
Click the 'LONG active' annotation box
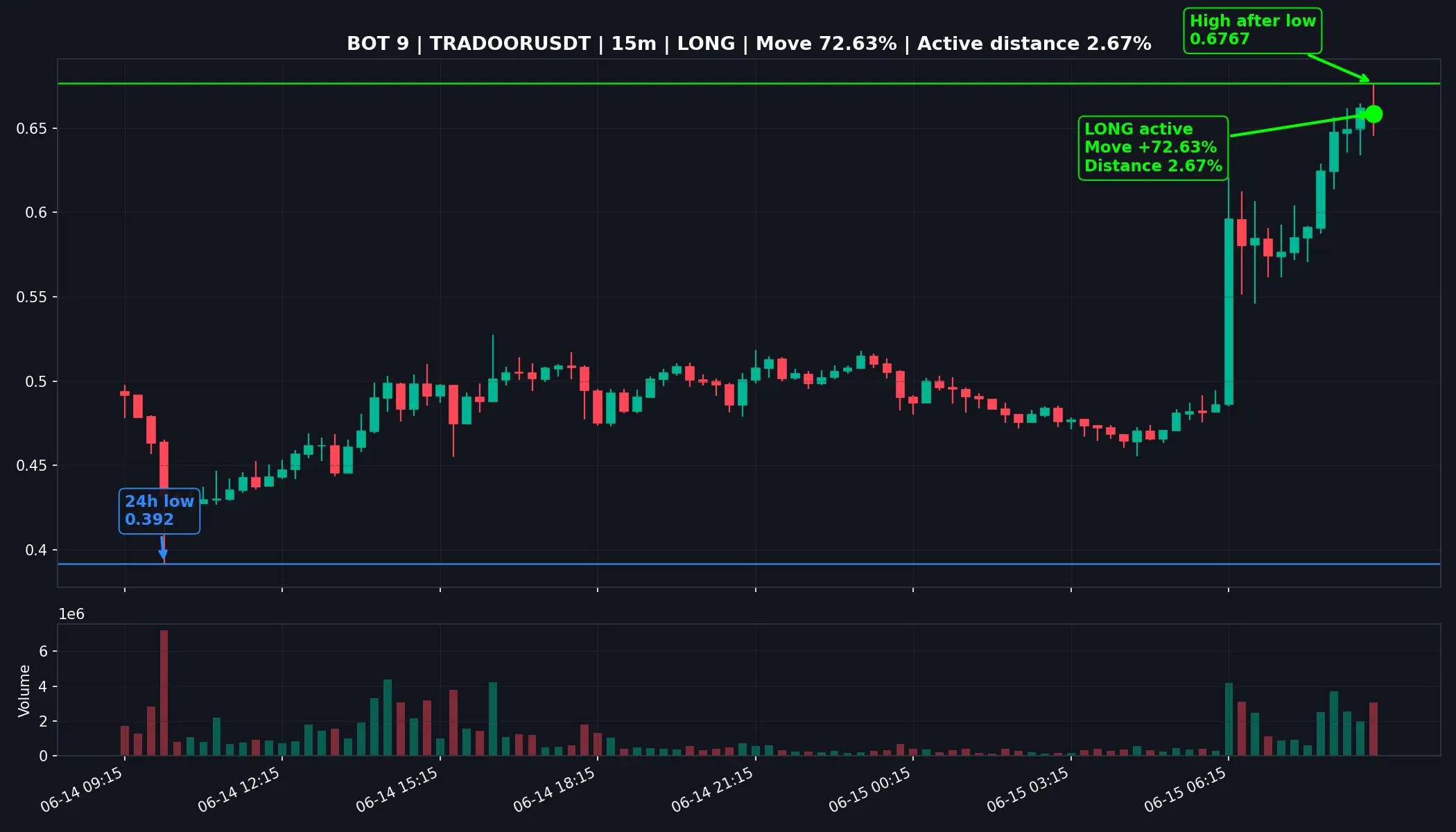click(1153, 148)
